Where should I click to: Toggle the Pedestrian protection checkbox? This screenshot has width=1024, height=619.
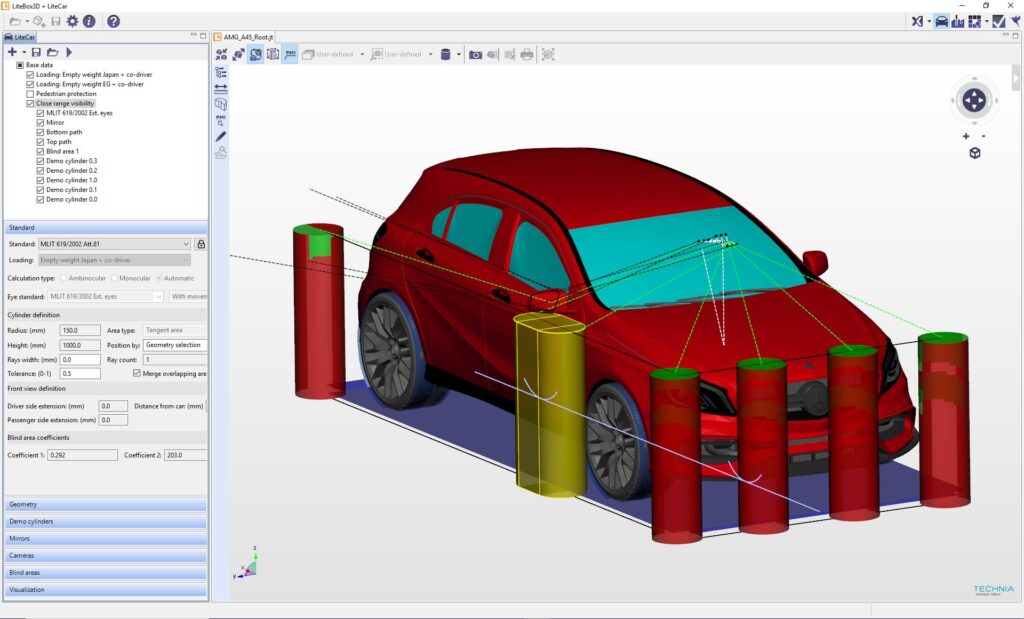[x=30, y=93]
